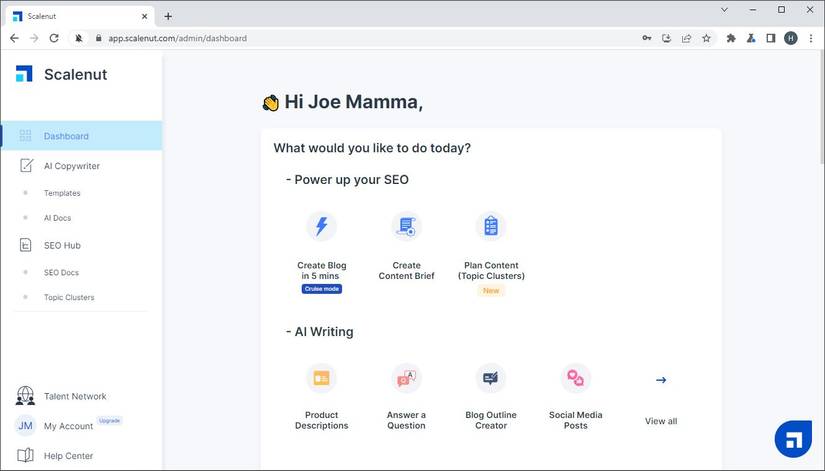Open AI Docs sidebar entry
The width and height of the screenshot is (825, 471).
[x=57, y=218]
